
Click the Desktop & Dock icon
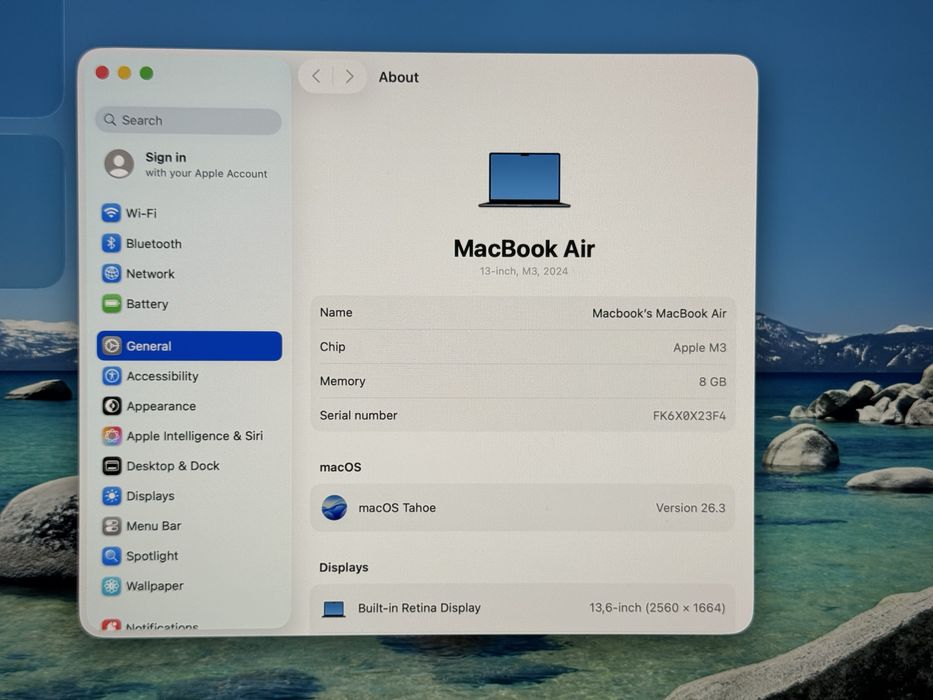111,465
